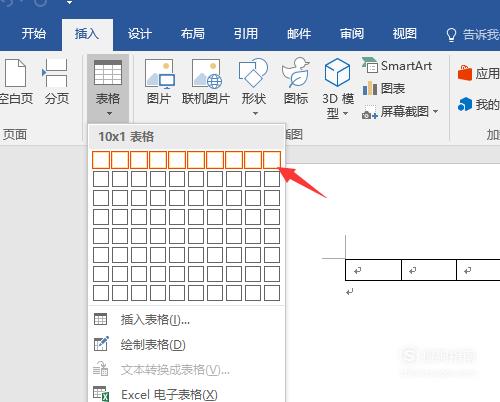
Task: Open the 形状 shapes gallery
Action: point(254,87)
